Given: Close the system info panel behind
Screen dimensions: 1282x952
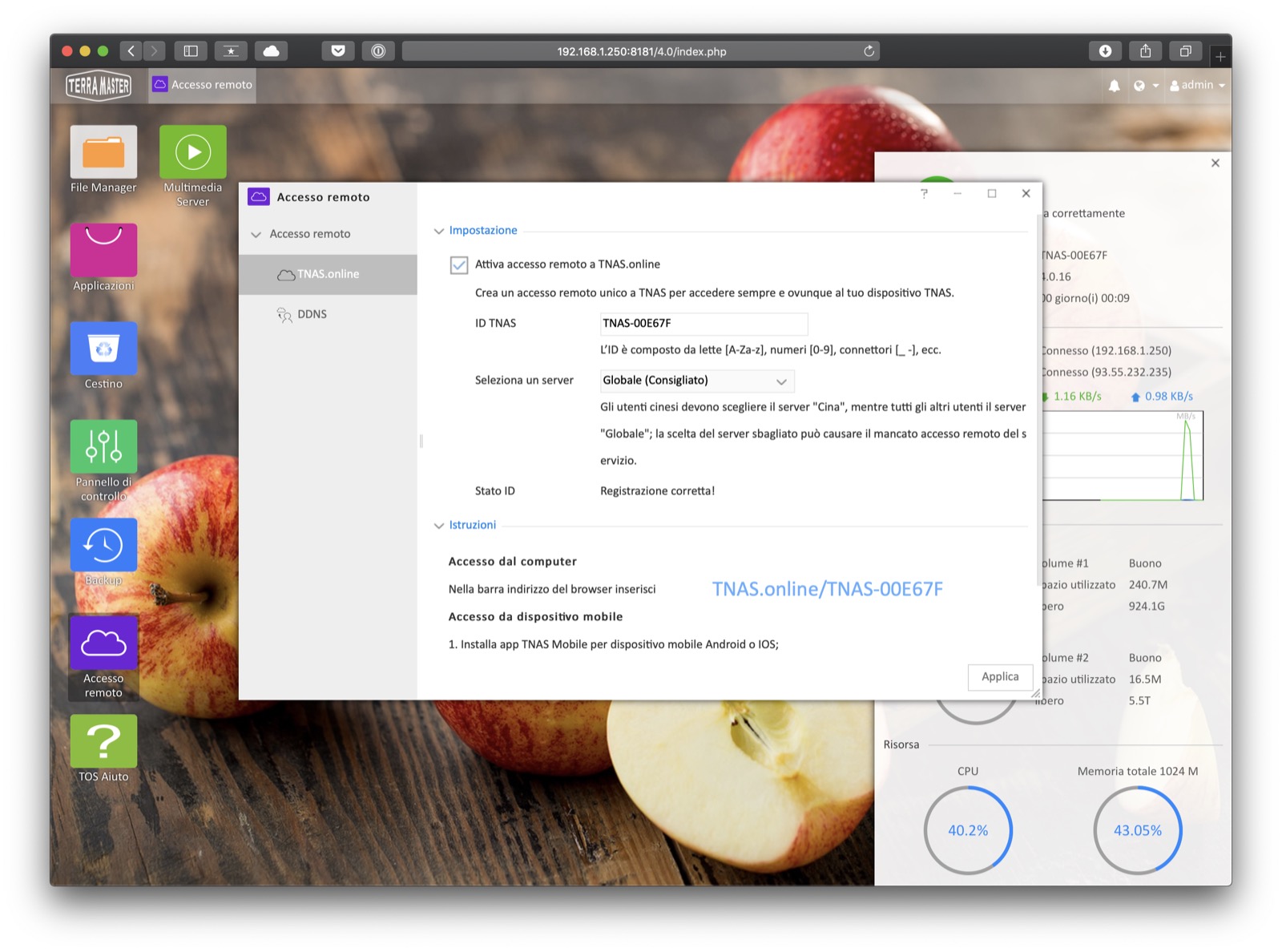Looking at the screenshot, I should click(1215, 163).
